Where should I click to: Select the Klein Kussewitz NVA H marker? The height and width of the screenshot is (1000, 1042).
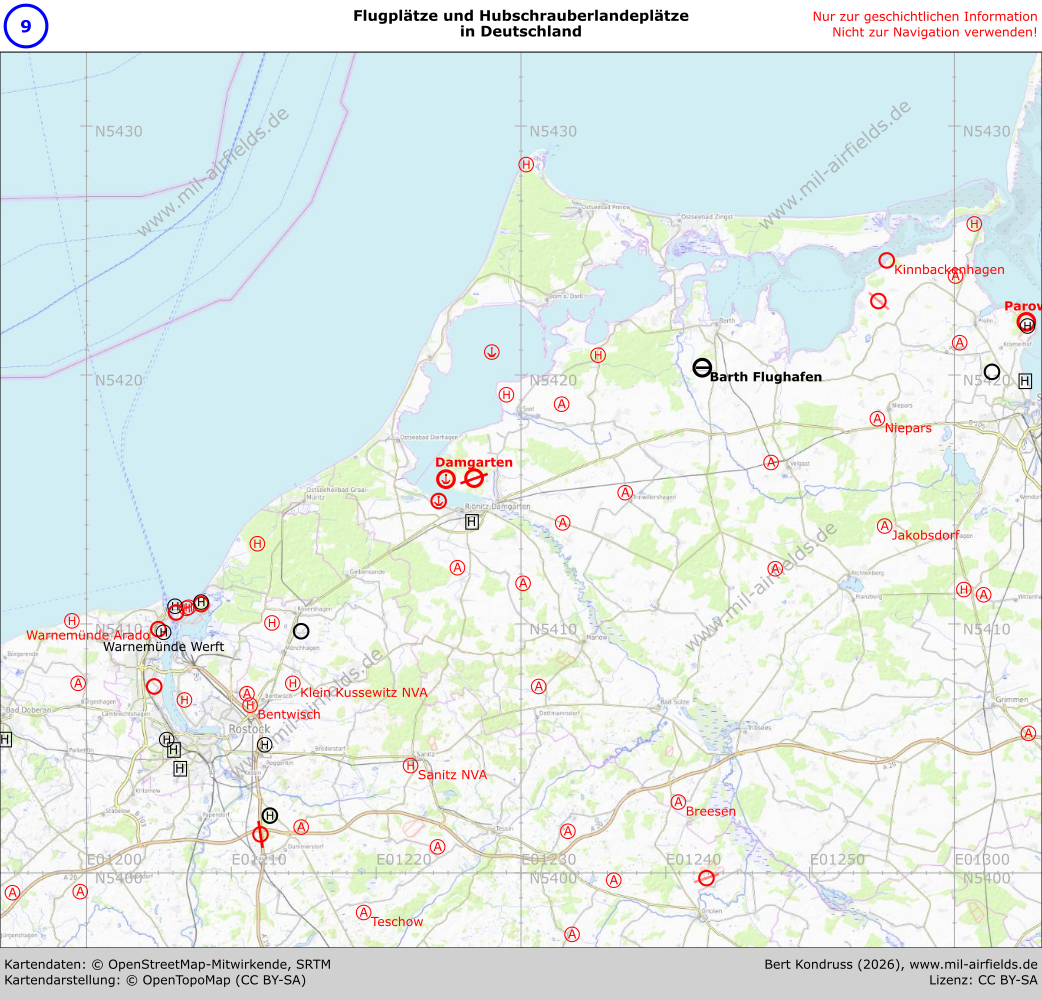point(292,683)
